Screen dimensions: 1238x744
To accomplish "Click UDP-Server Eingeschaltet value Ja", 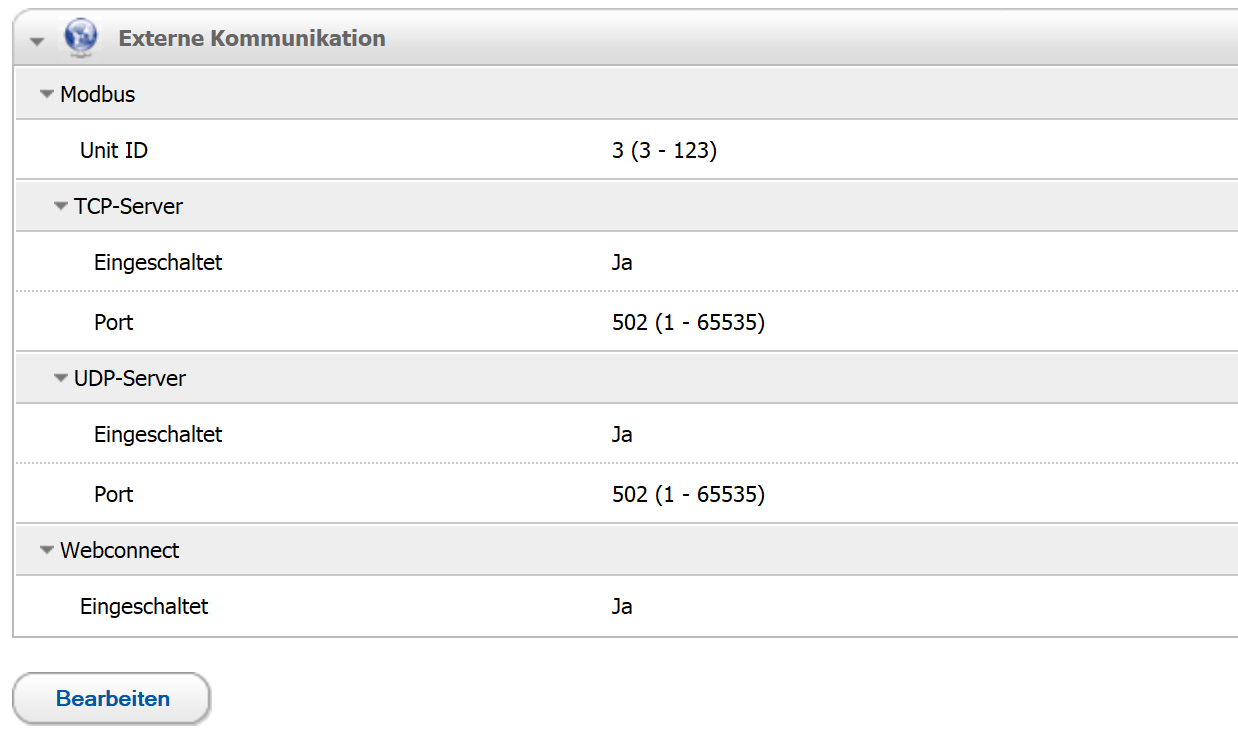I will (622, 435).
